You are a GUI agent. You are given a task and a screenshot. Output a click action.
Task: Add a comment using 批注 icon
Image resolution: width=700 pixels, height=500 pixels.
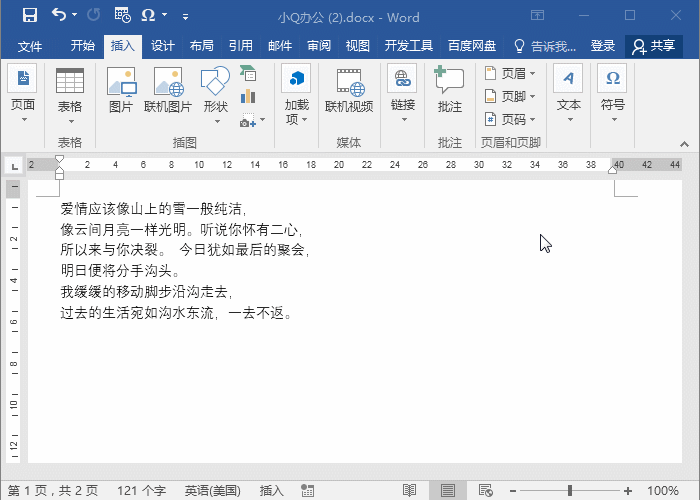click(450, 92)
